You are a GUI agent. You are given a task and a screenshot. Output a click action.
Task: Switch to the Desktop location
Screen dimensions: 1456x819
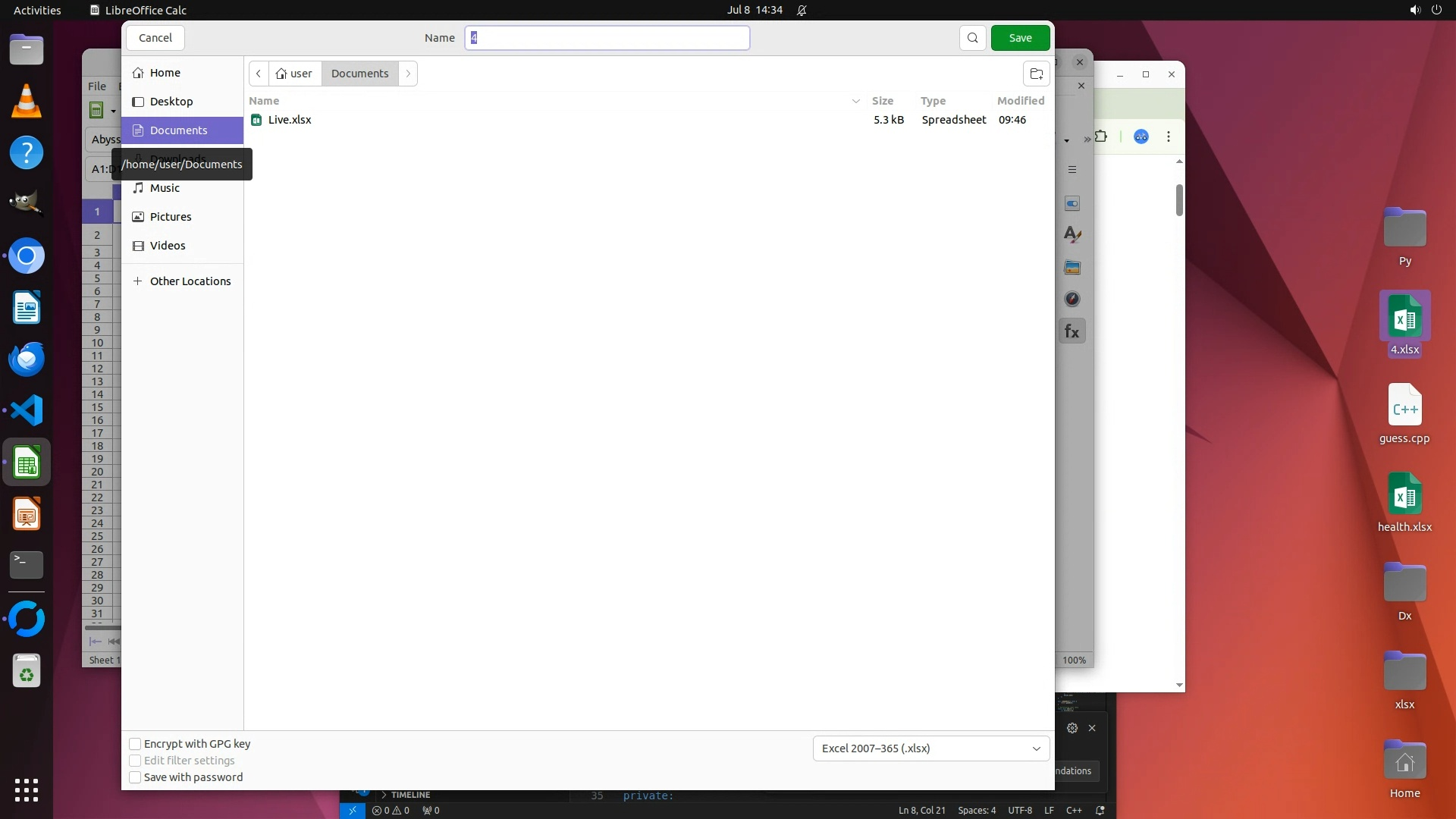[171, 102]
